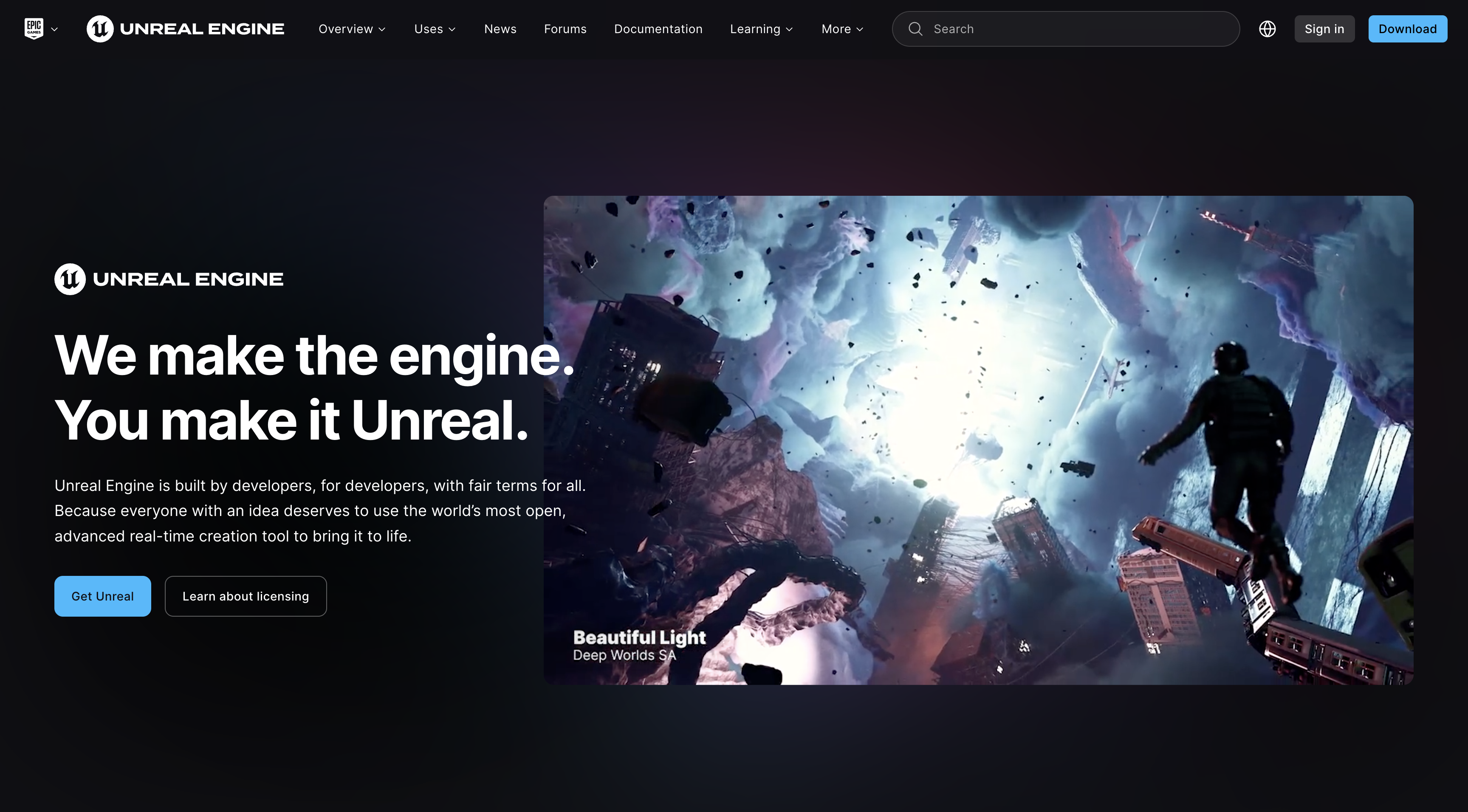Expand the More dropdown menu
This screenshot has height=812, width=1468.
pyautogui.click(x=842, y=29)
